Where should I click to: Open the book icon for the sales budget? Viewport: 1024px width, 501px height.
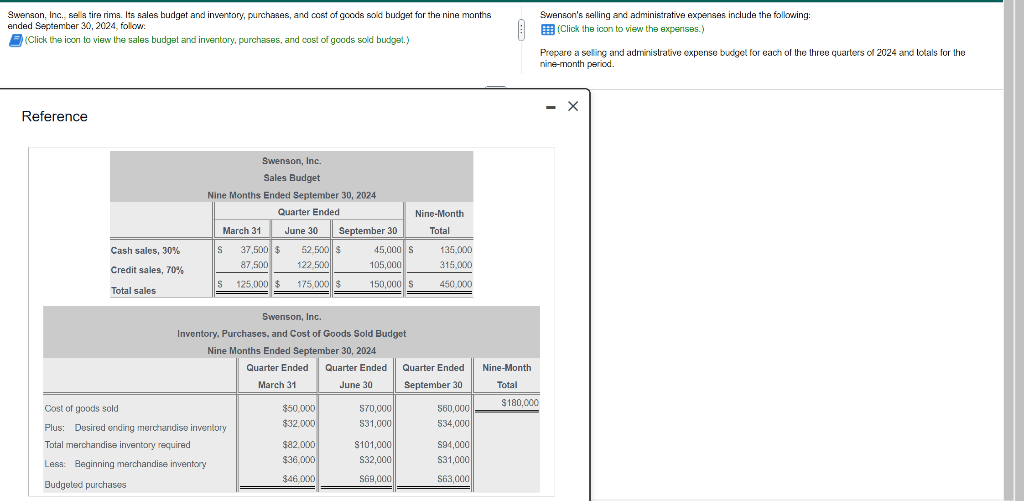tap(15, 40)
